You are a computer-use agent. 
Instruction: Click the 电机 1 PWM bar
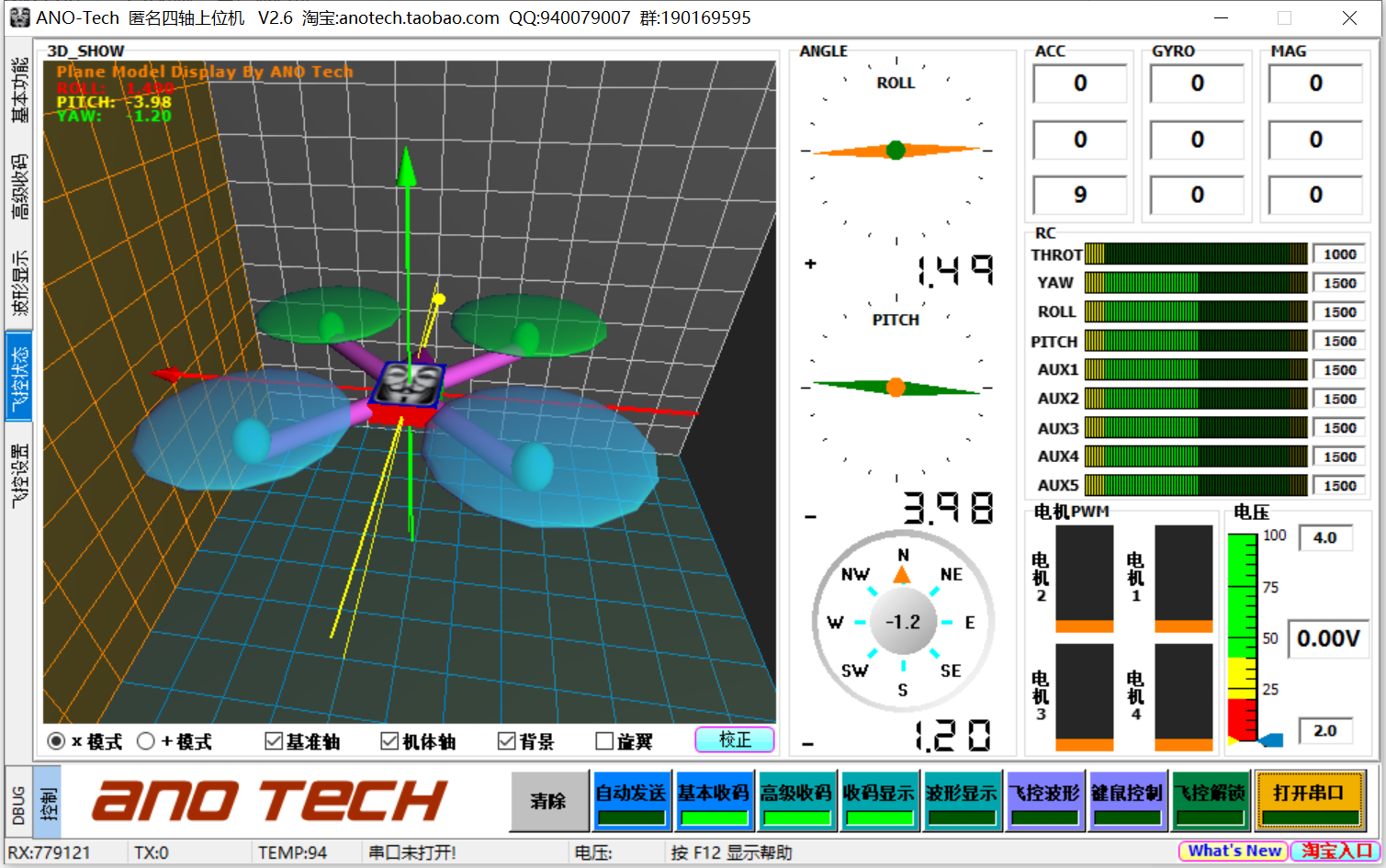pyautogui.click(x=1184, y=579)
